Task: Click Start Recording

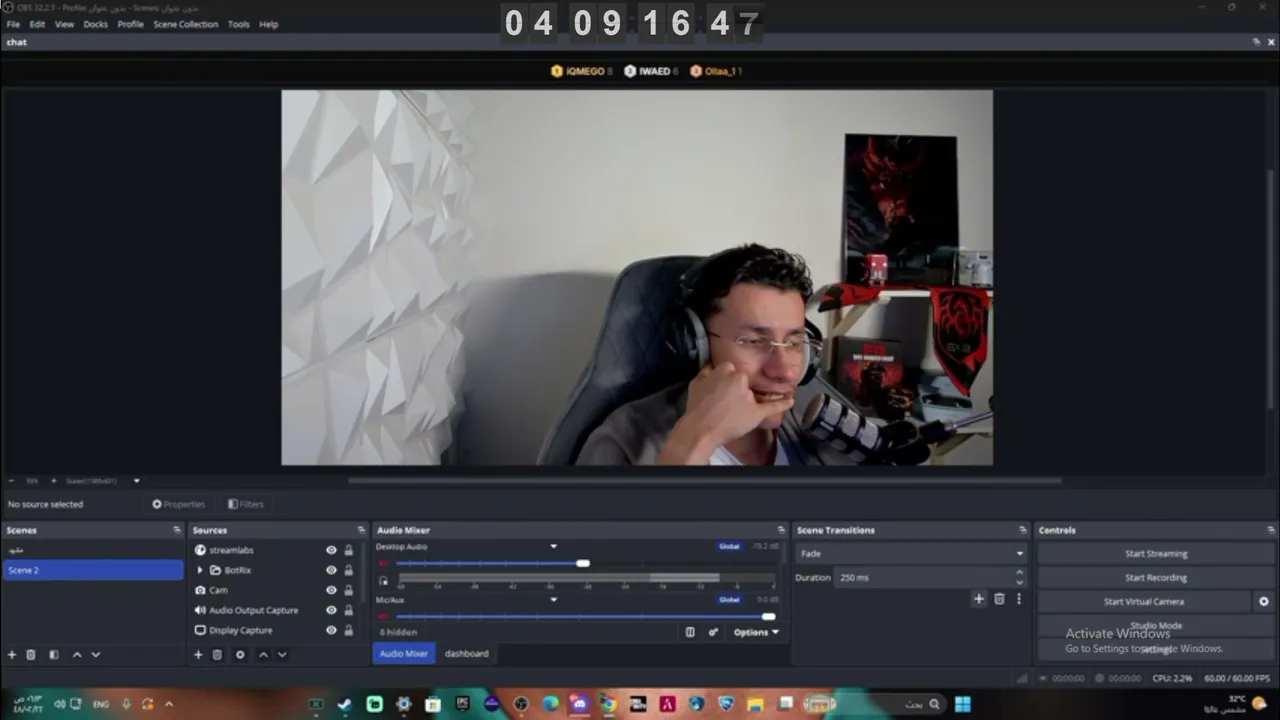Action: coord(1156,577)
